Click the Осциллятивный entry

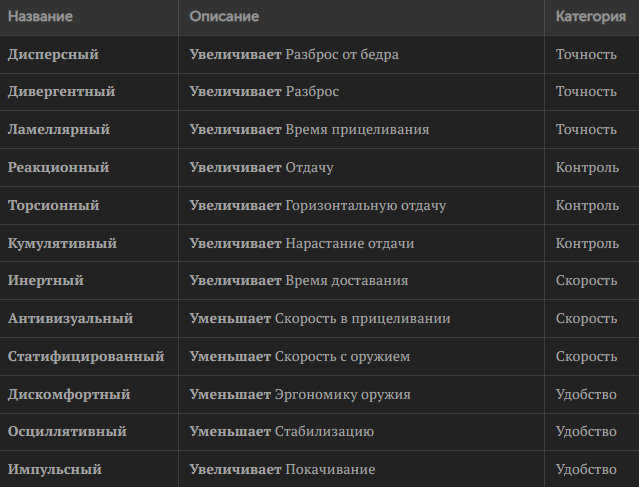67,432
